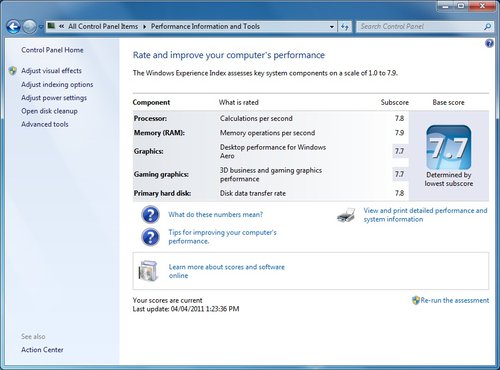The image size is (500, 370).
Task: Click the software box icon
Action: pyautogui.click(x=148, y=271)
